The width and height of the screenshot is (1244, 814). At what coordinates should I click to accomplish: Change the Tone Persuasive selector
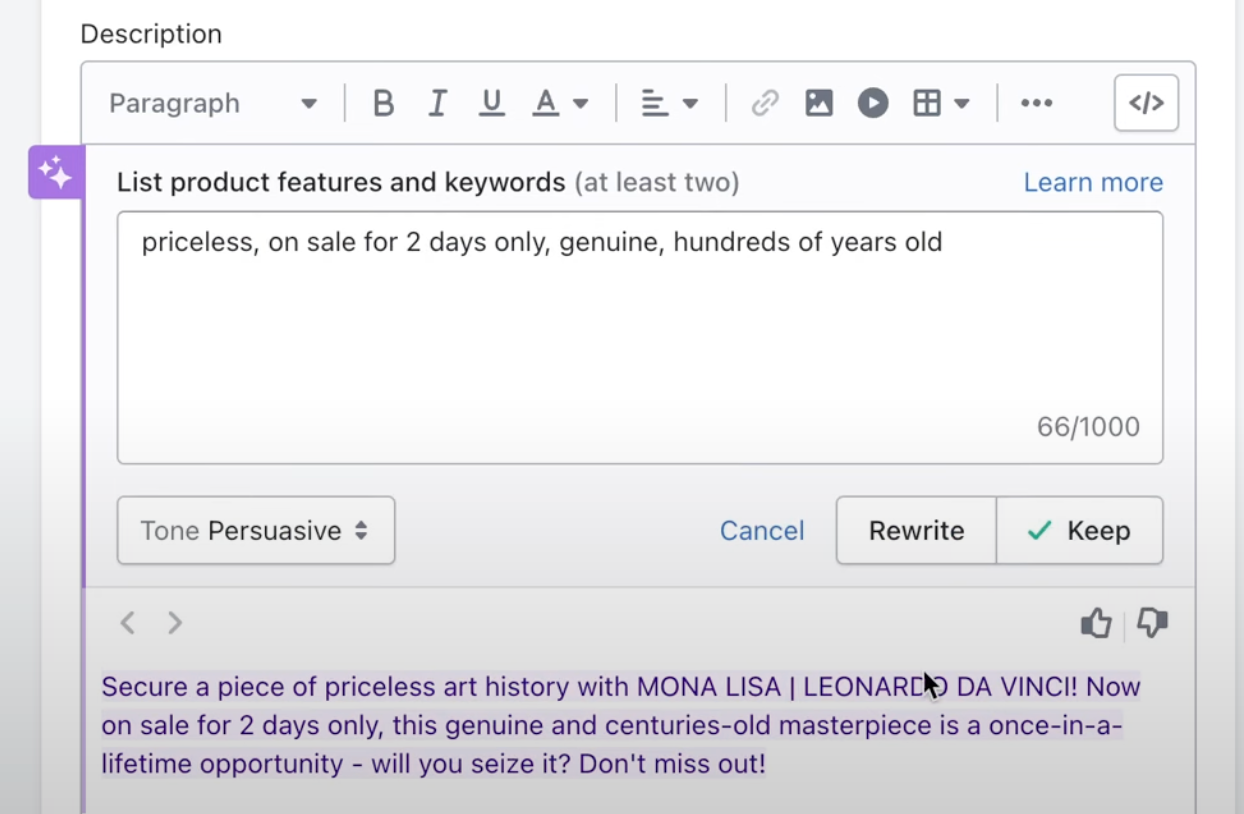click(x=256, y=531)
